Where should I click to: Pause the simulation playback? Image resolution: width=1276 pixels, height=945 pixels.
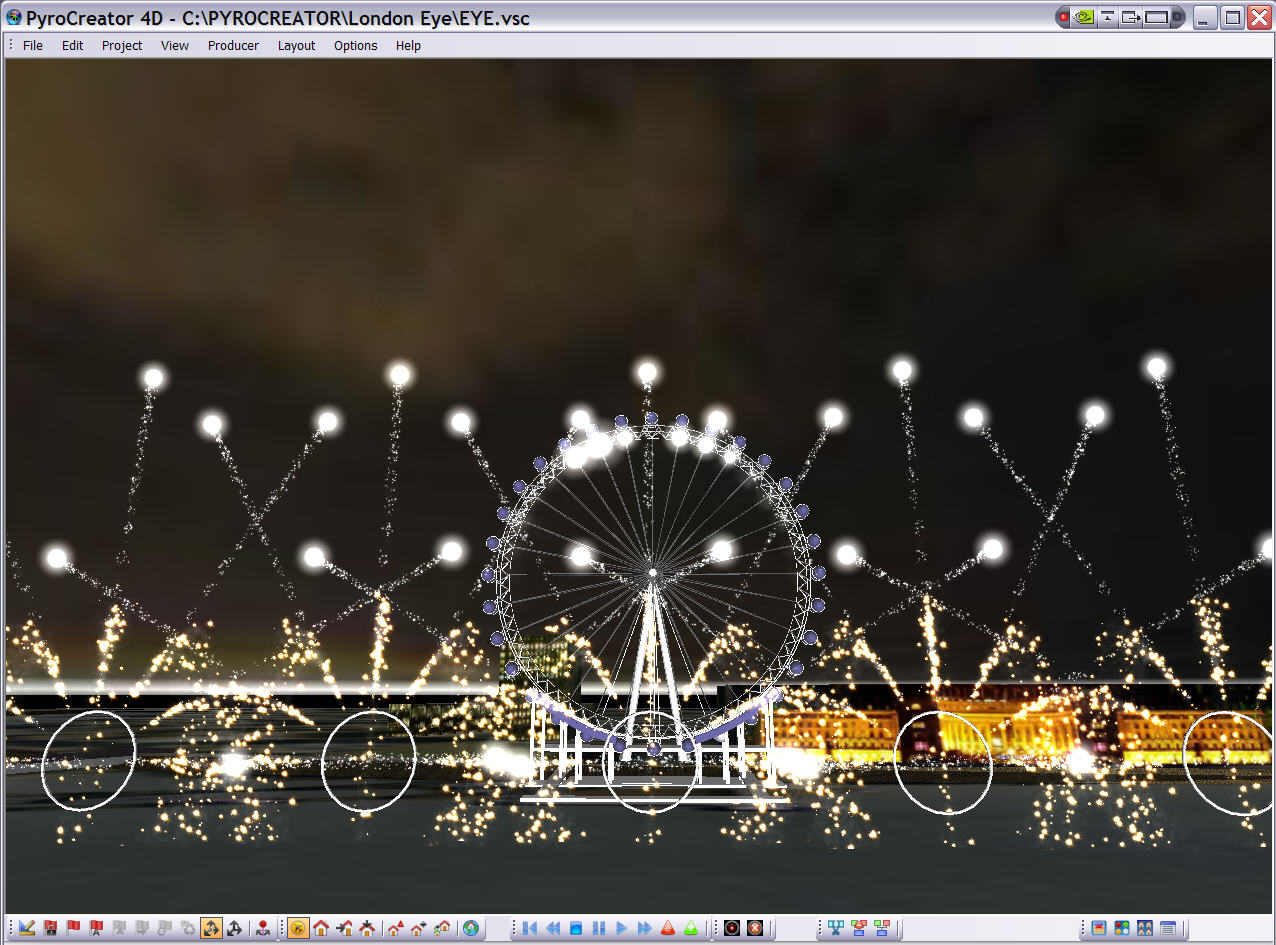598,928
